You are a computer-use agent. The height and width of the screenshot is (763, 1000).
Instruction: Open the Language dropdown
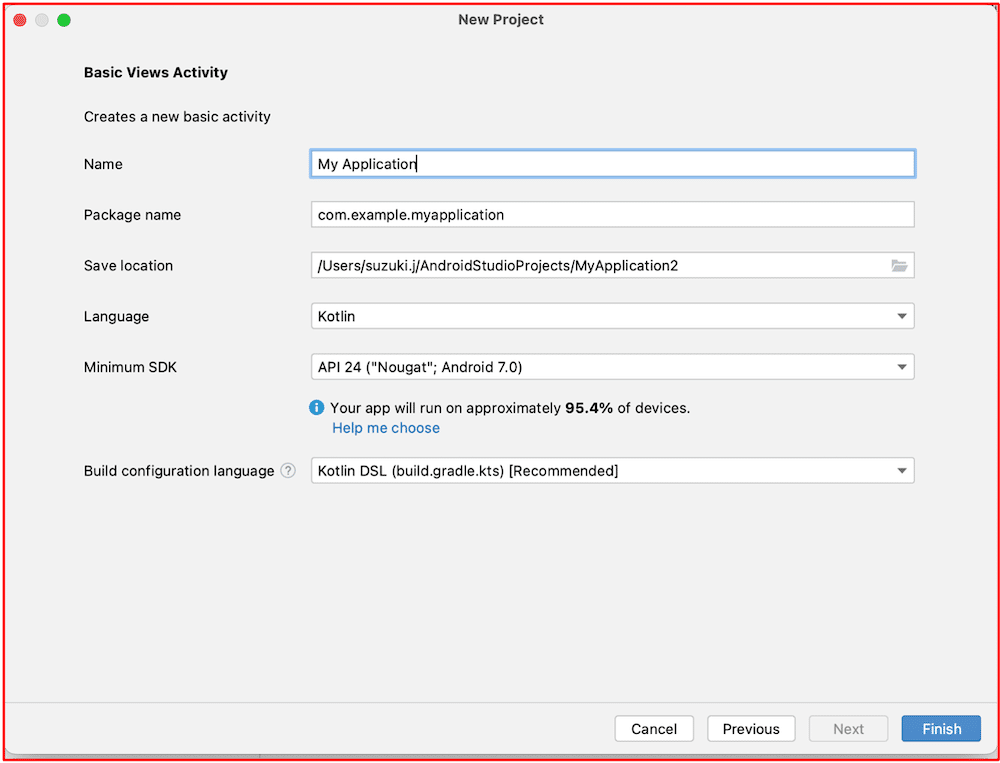(x=612, y=316)
